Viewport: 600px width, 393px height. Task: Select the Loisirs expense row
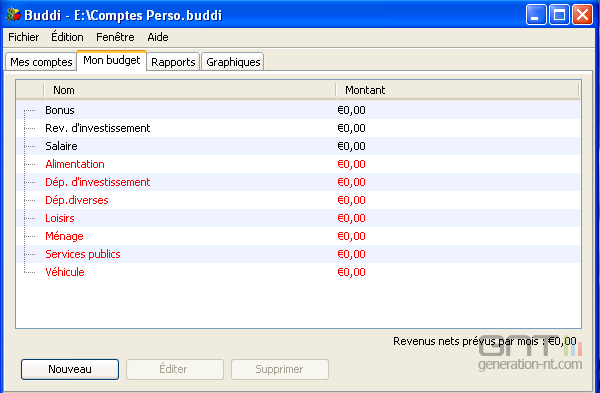pos(298,218)
